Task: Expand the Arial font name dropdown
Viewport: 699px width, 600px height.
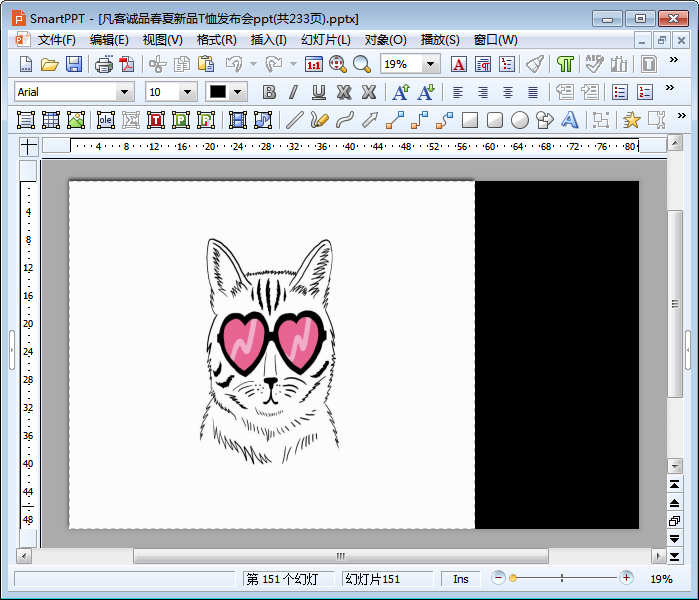Action: pyautogui.click(x=125, y=92)
